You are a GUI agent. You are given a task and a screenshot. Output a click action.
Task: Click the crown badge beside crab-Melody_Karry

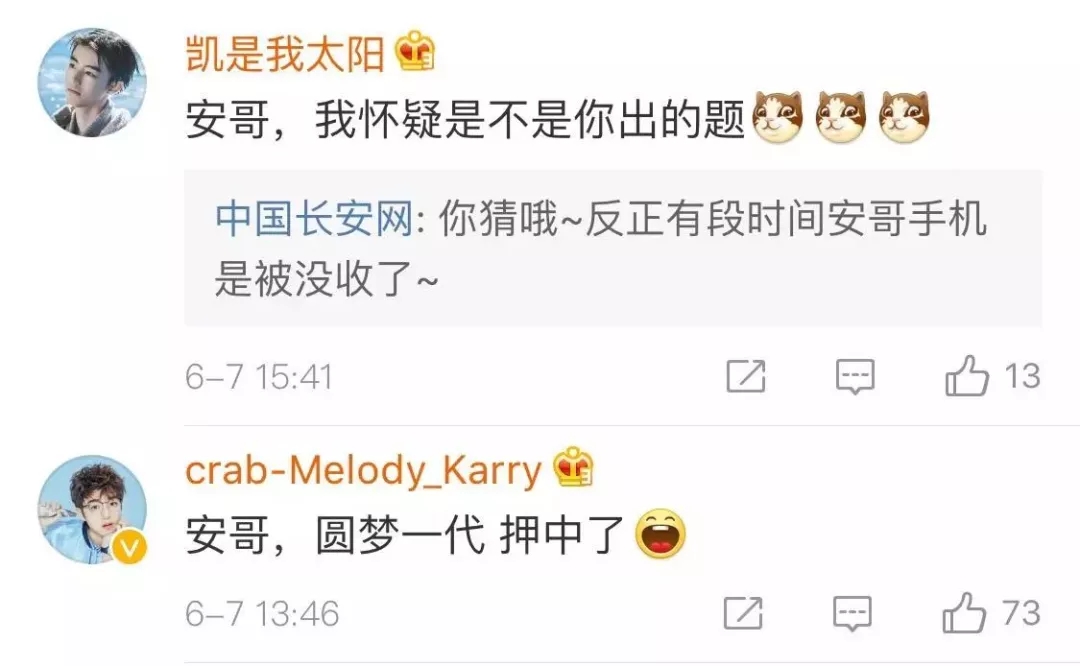click(x=574, y=467)
